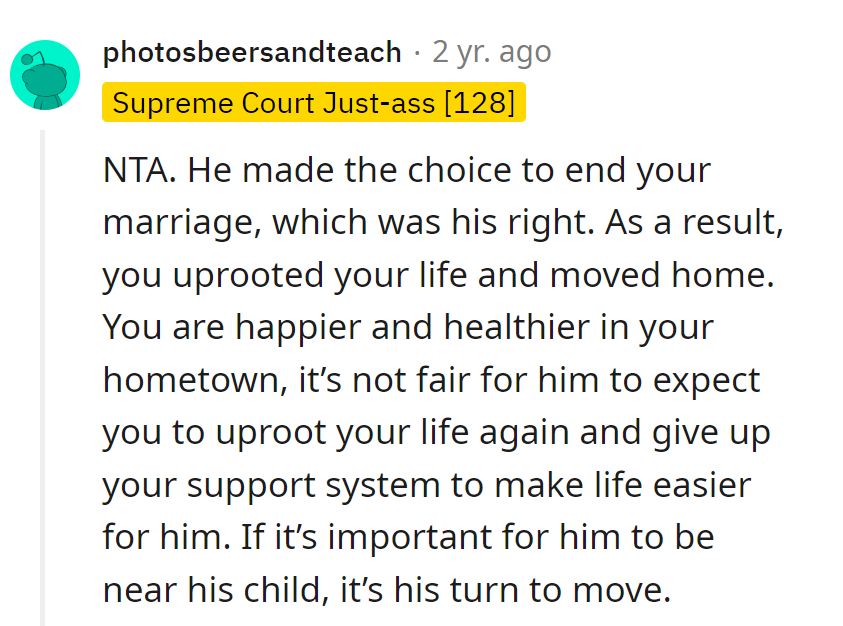Open photosbeersandteach's teal Snoo avatar
843x626 pixels.
point(45,75)
